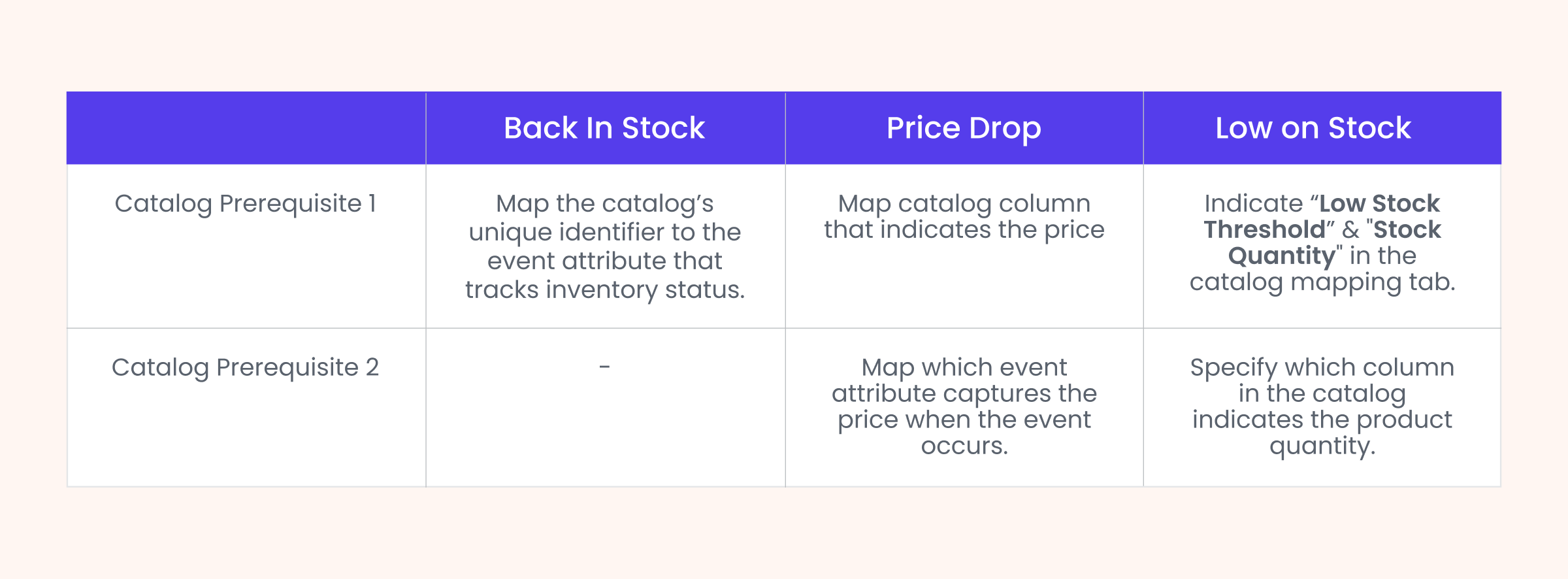Image resolution: width=1568 pixels, height=579 pixels.
Task: Click the "Specify which column" text line
Action: click(1322, 368)
